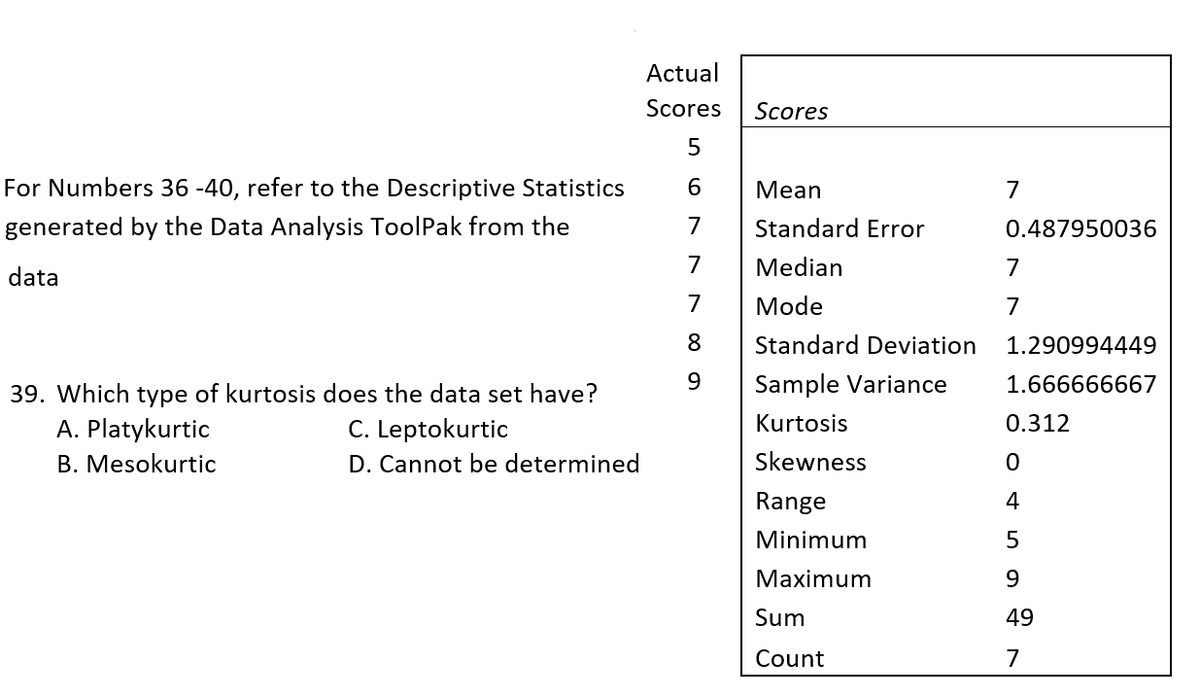Select the Range value 4
Viewport: 1200px width, 697px height.
pyautogui.click(x=1012, y=502)
